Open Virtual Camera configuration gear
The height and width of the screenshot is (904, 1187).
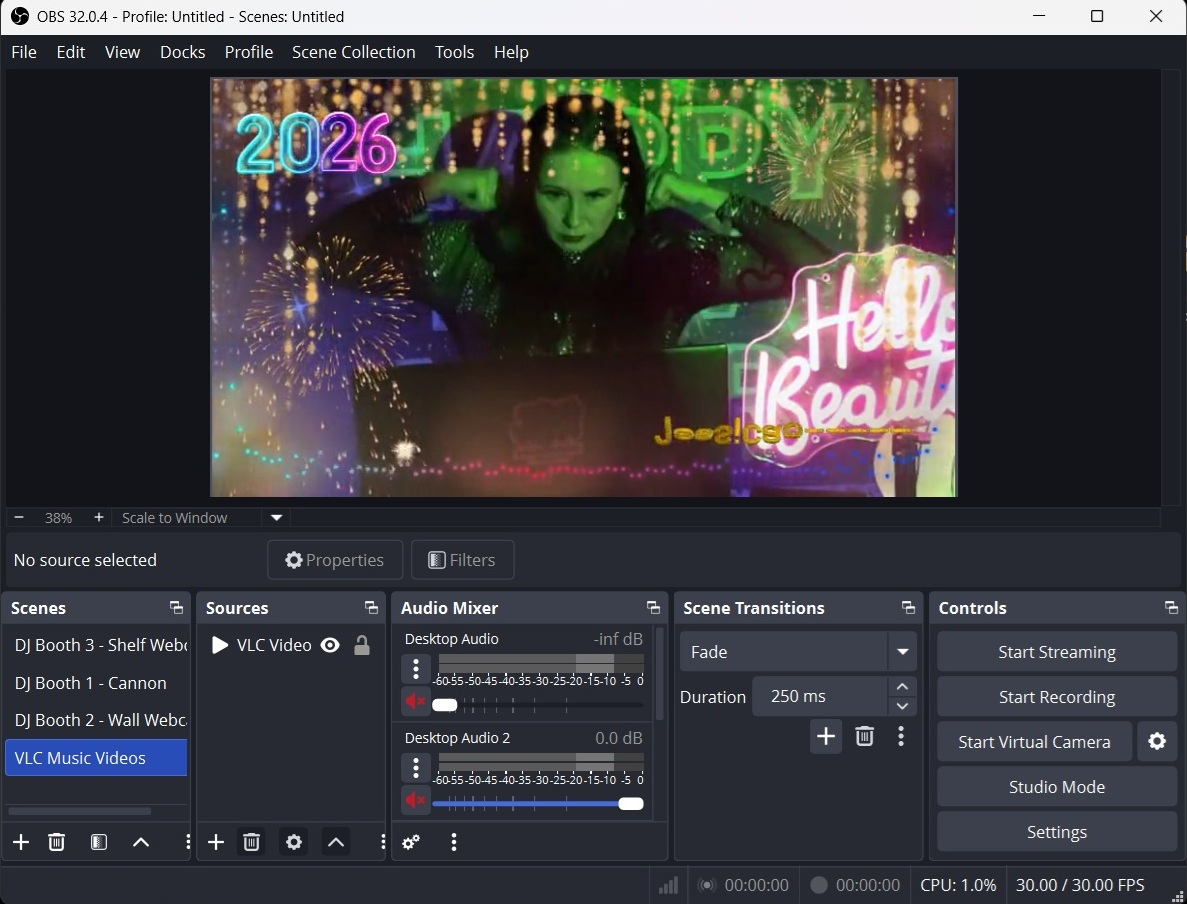1157,741
